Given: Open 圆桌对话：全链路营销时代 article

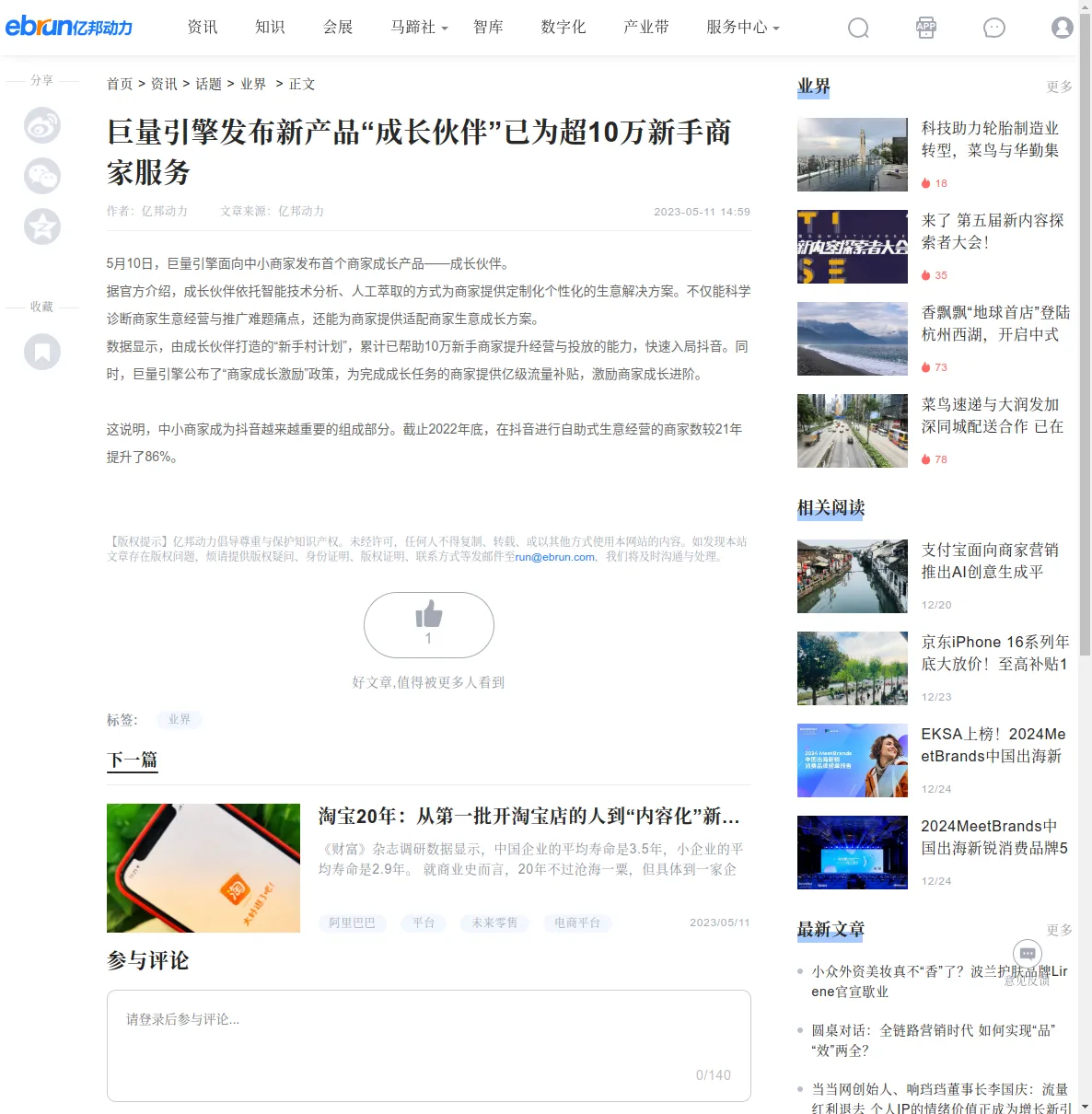Looking at the screenshot, I should 934,1040.
